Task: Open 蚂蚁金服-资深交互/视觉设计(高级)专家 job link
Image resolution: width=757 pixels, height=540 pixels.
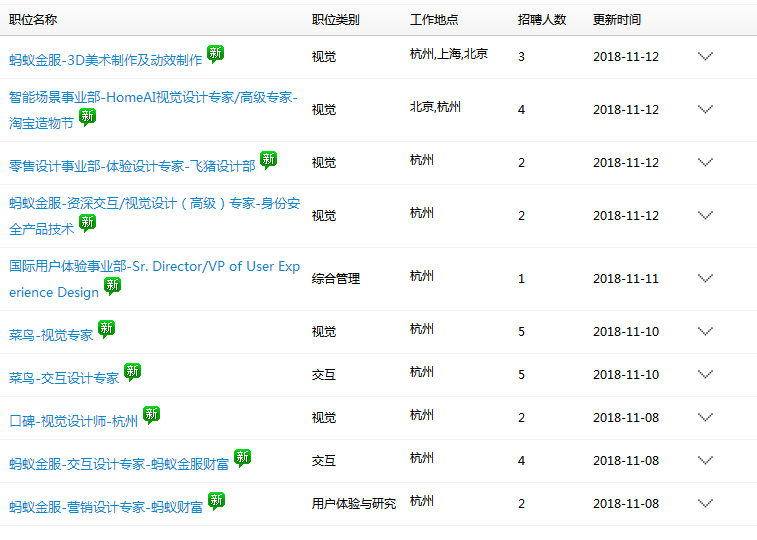Action: click(154, 216)
